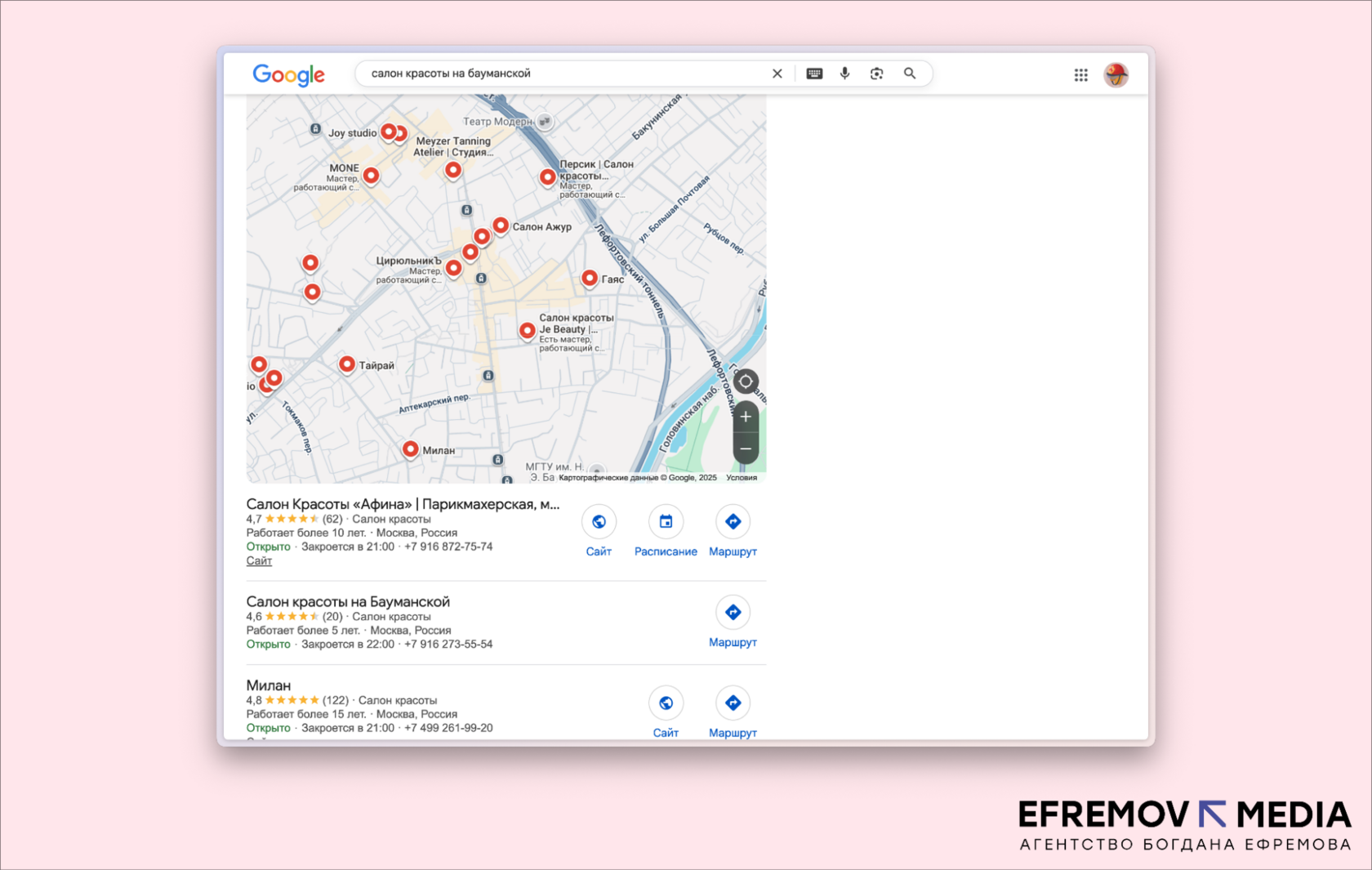Open the Салон красоты на Бауманской listing title

click(x=348, y=602)
